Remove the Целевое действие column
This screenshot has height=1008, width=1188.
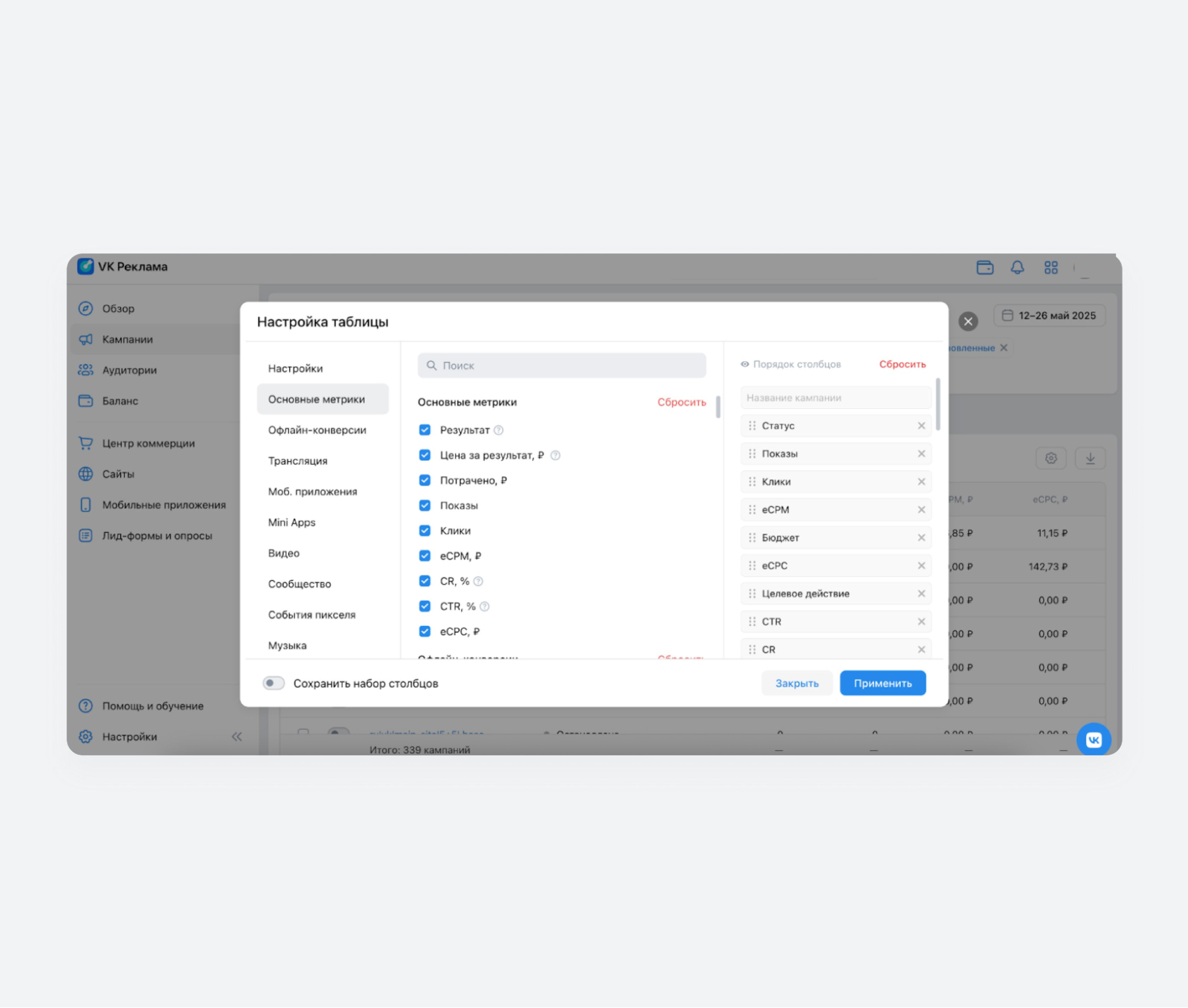tap(921, 593)
